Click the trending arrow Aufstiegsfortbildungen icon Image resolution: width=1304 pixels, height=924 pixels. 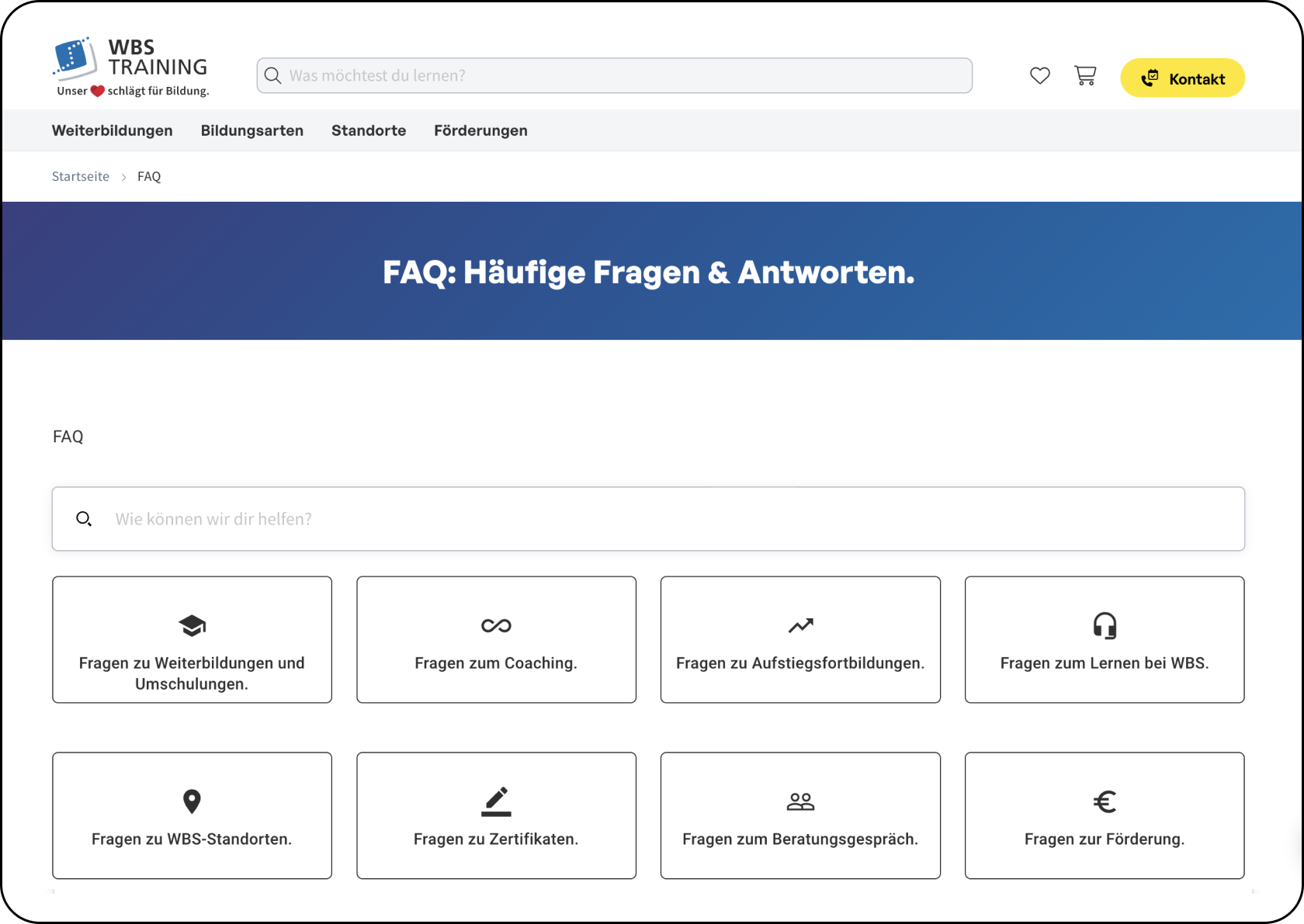point(800,625)
